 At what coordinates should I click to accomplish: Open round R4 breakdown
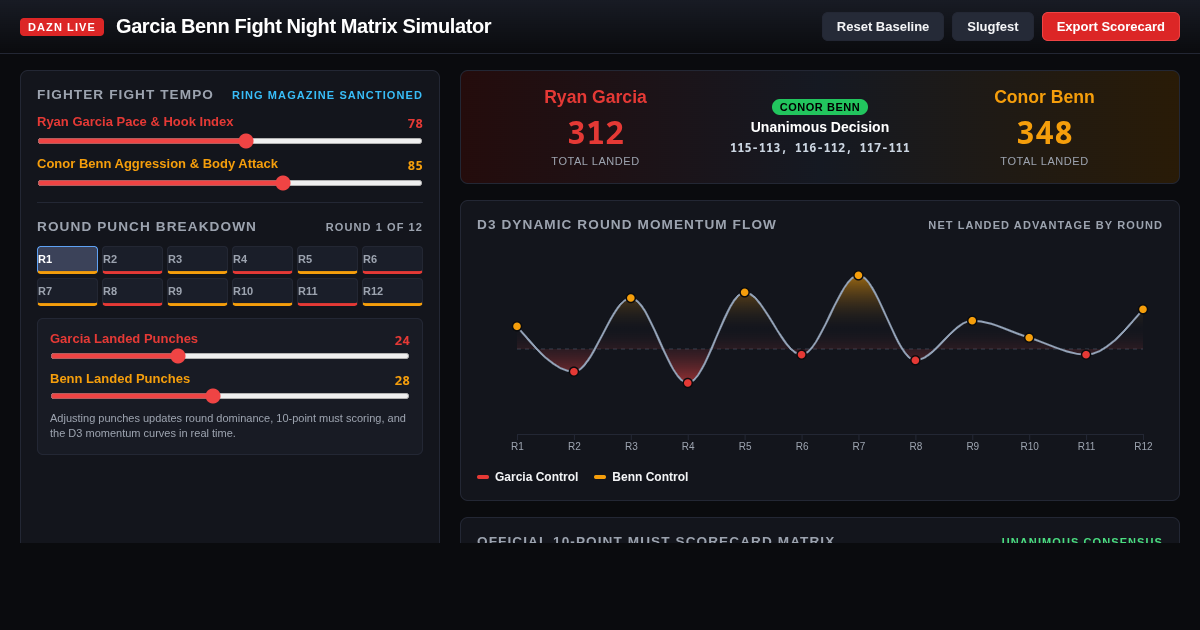[x=262, y=260]
